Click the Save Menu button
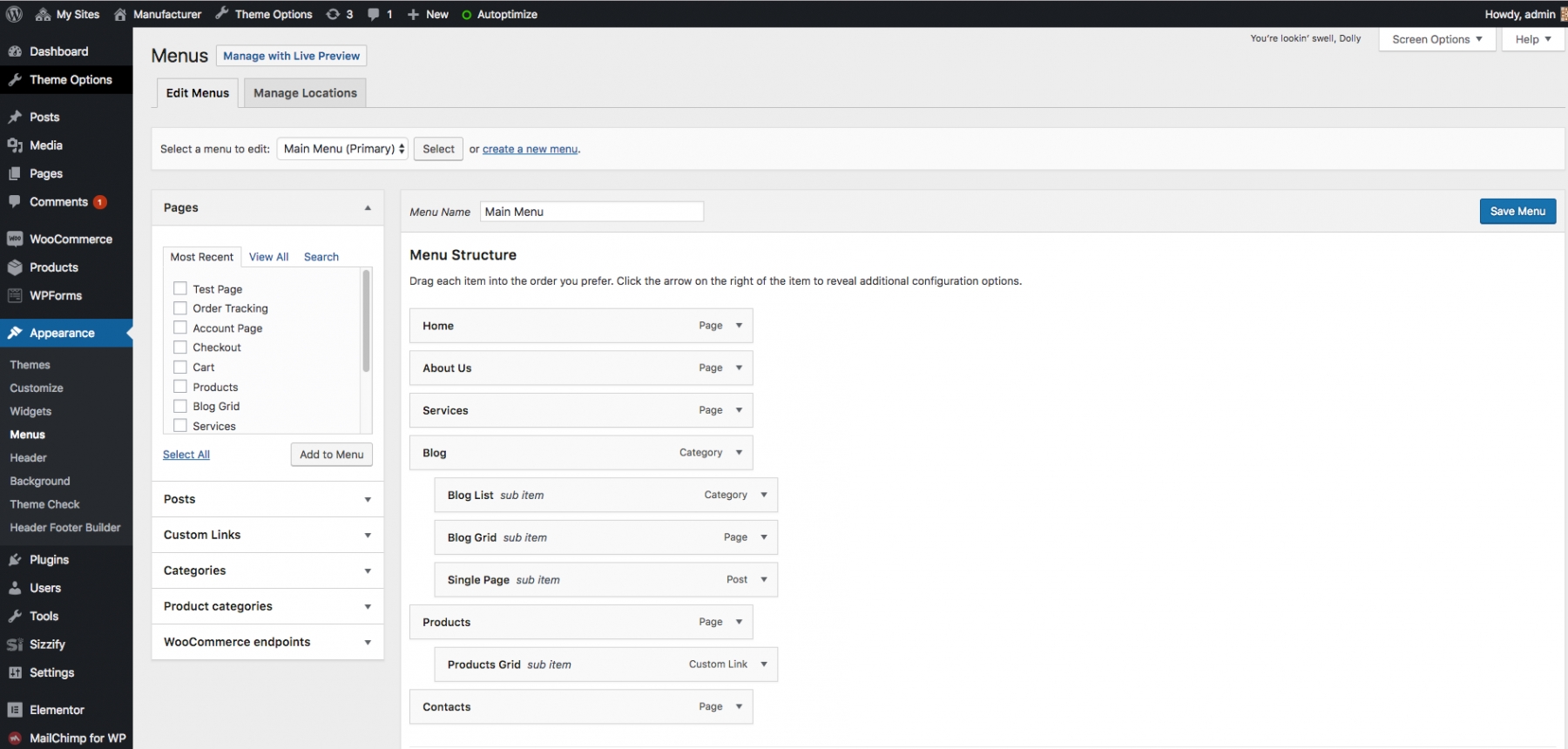The image size is (1568, 749). [1517, 211]
